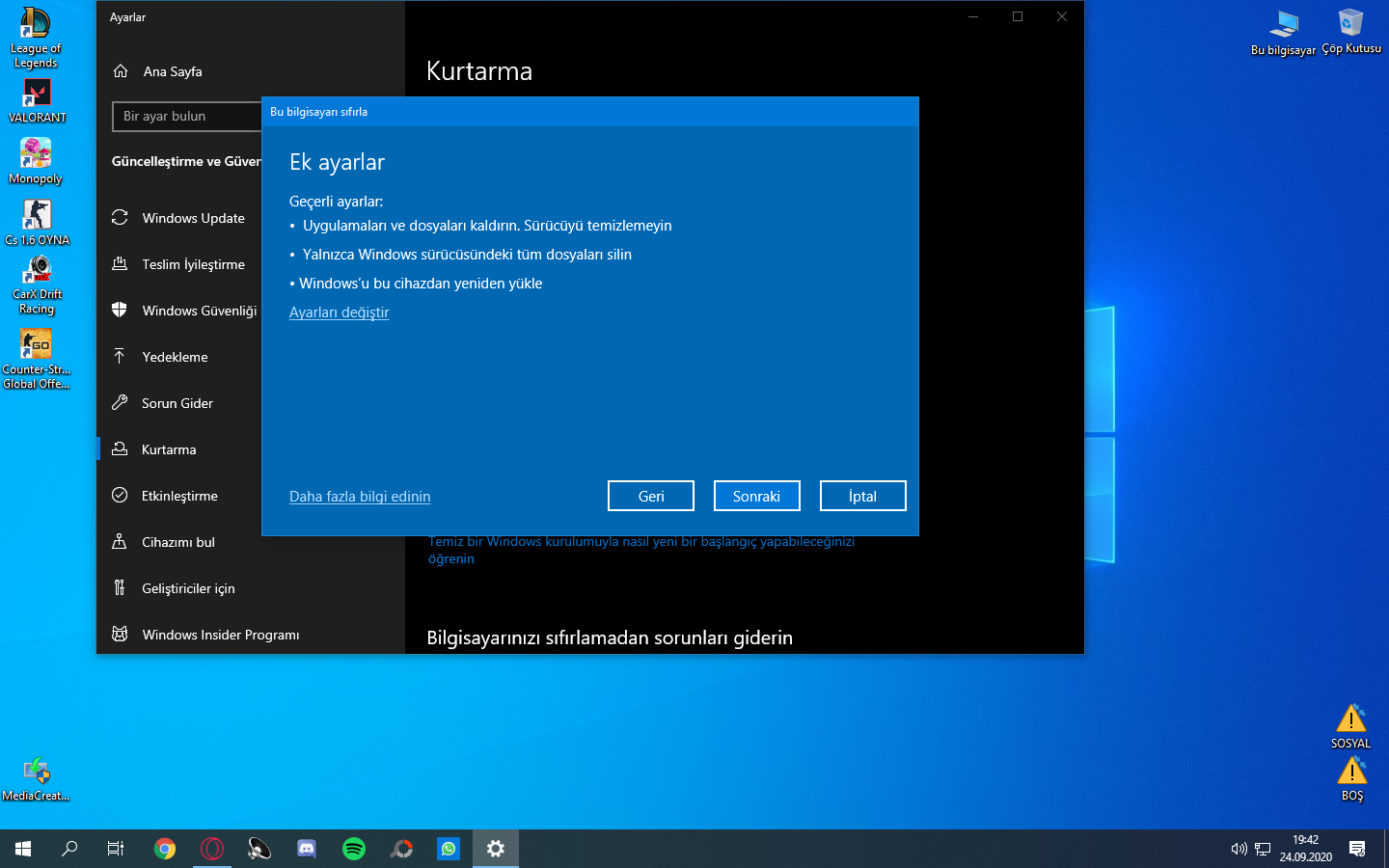Screen dimensions: 1389x868
Task: Open WhatsApp from the taskbar
Action: [x=449, y=849]
